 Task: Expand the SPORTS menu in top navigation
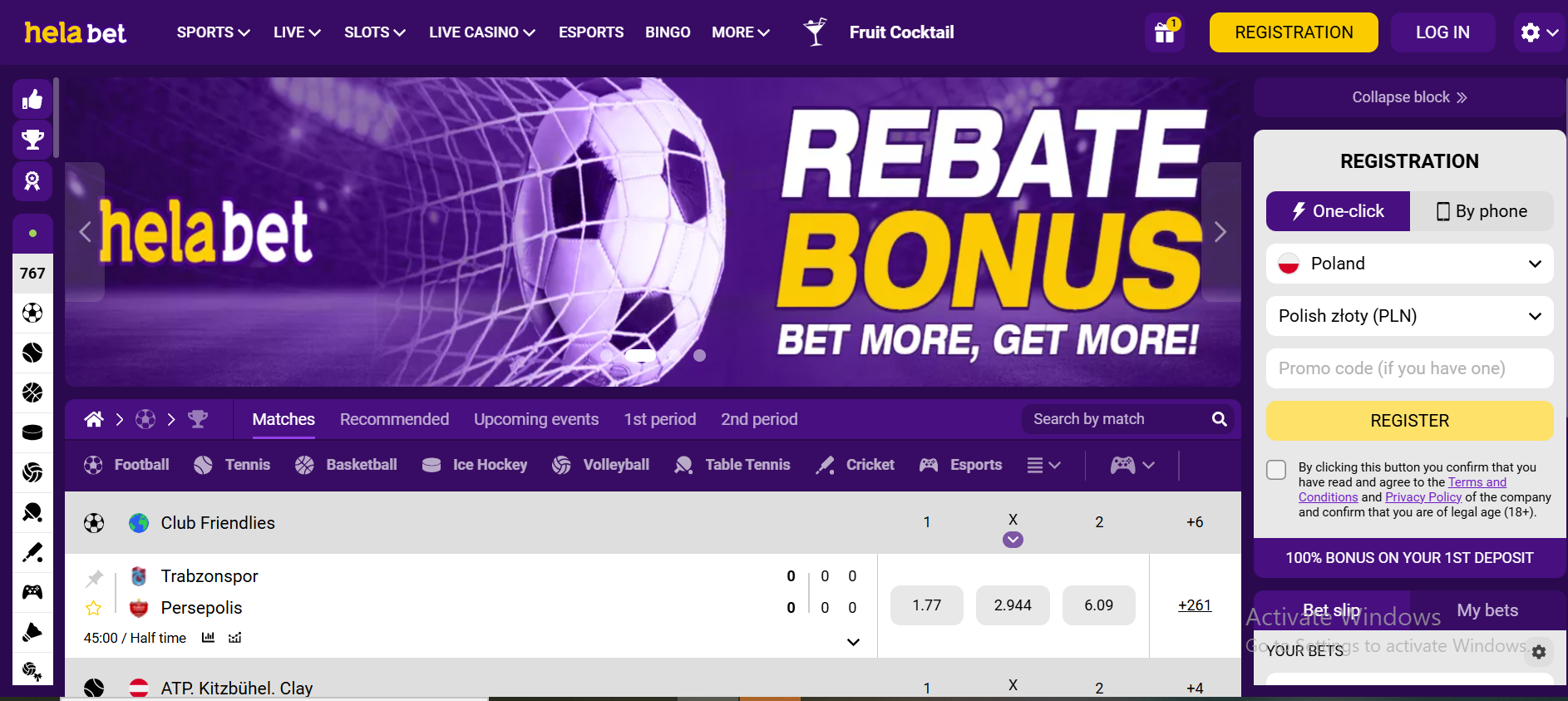213,32
